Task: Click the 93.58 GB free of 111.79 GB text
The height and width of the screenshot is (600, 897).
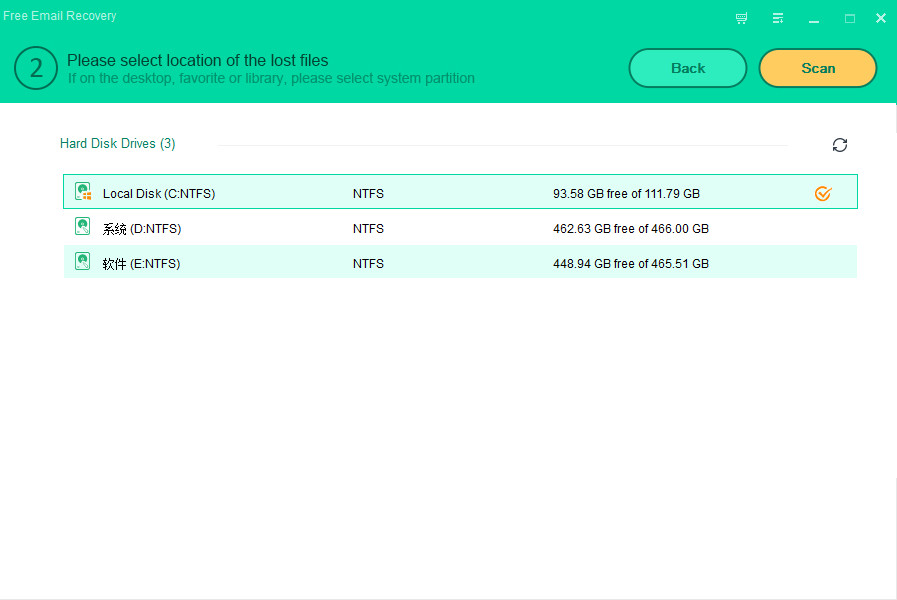Action: tap(626, 194)
